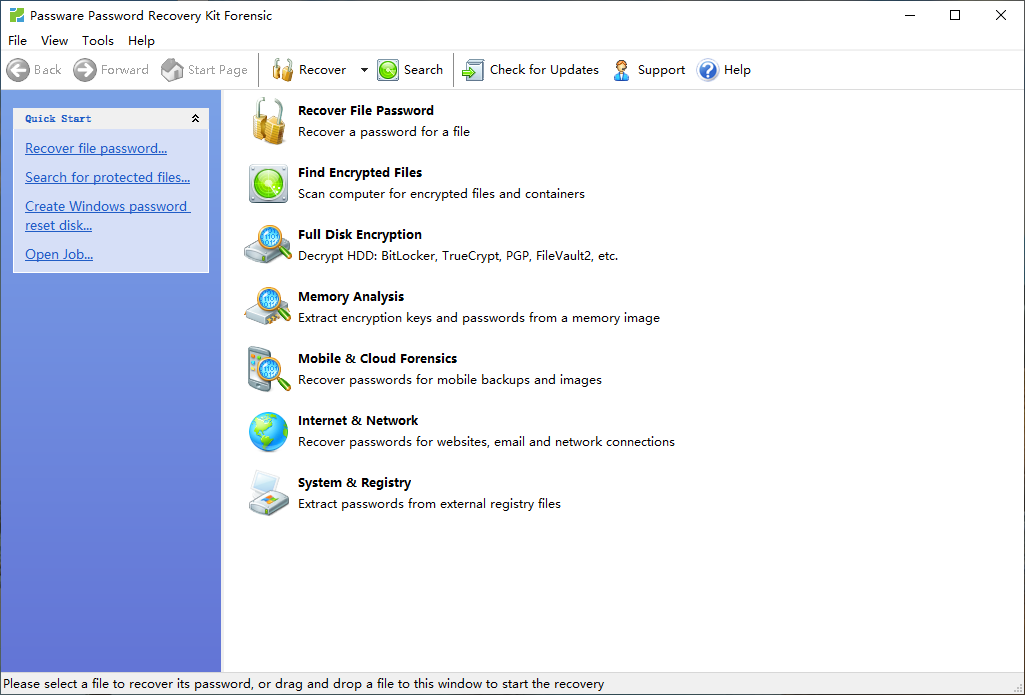Click the Start Page toolbar label
Viewport: 1025px width, 695px height.
(x=218, y=70)
